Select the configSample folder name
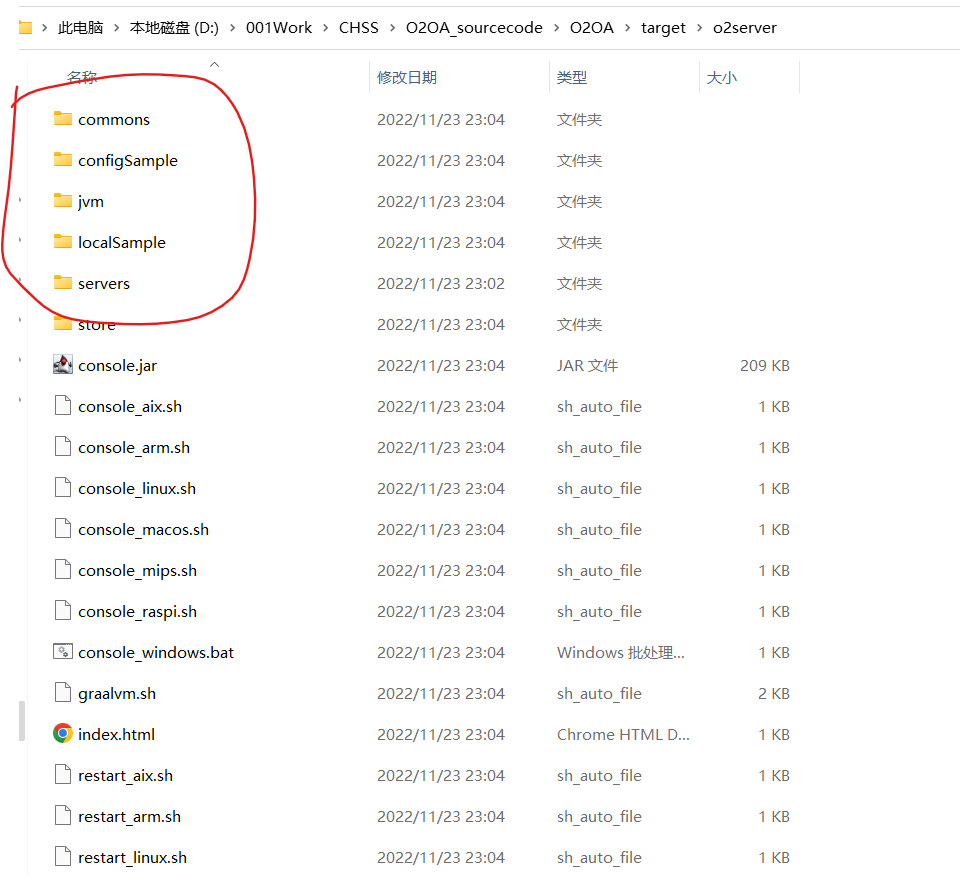This screenshot has height=892, width=960. (128, 160)
